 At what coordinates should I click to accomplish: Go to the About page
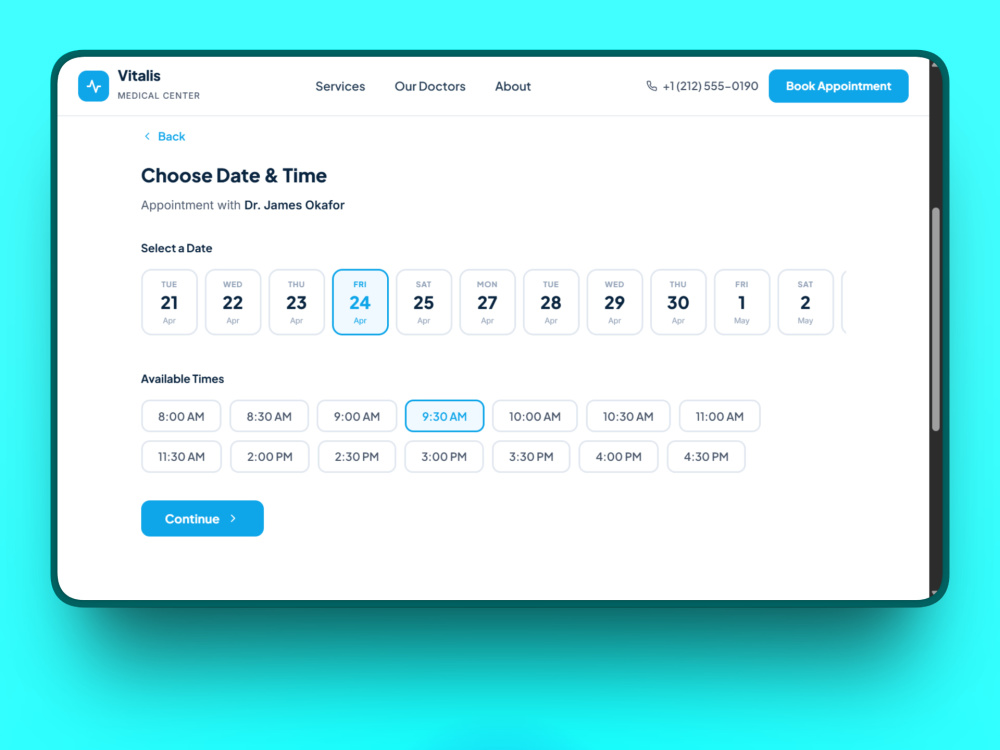pyautogui.click(x=513, y=86)
